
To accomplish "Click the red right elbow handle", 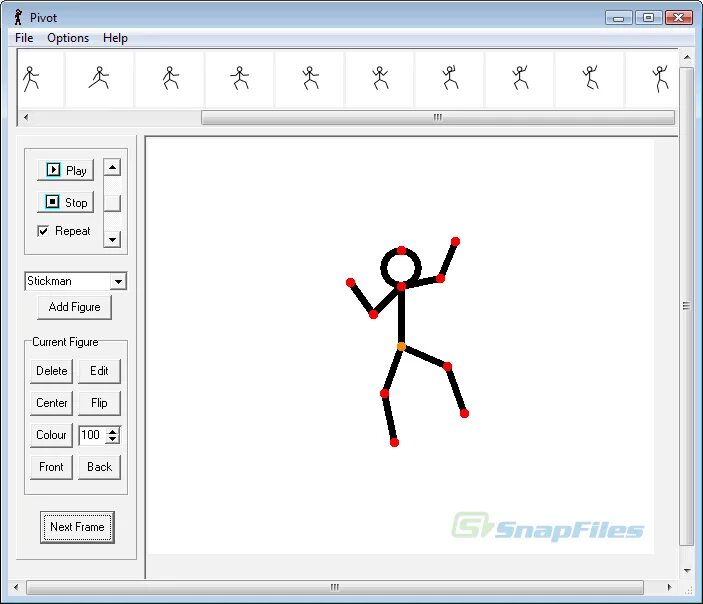I will [440, 278].
